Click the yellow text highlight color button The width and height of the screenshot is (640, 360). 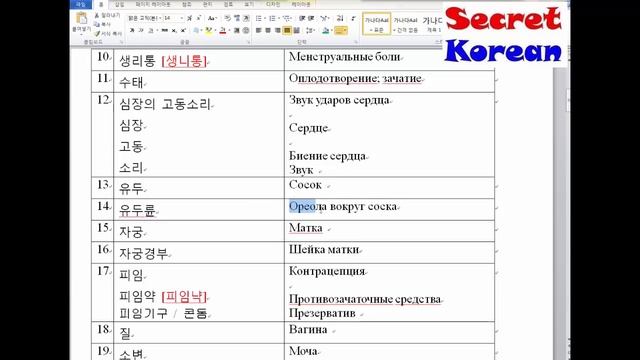(209, 31)
